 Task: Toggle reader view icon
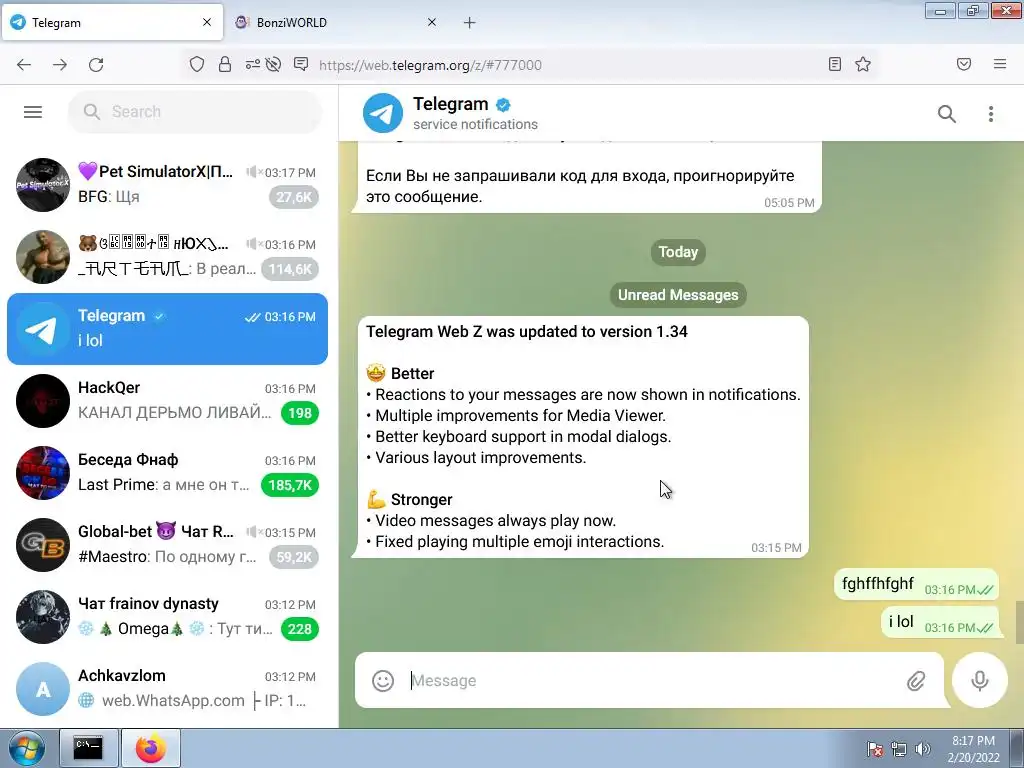(835, 64)
